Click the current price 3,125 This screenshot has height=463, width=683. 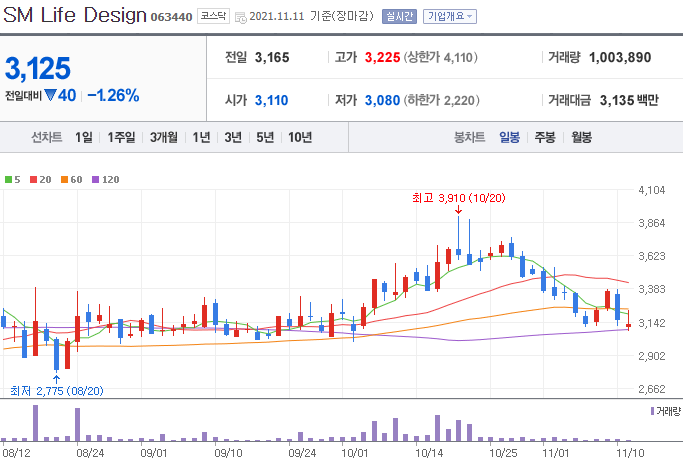[38, 68]
